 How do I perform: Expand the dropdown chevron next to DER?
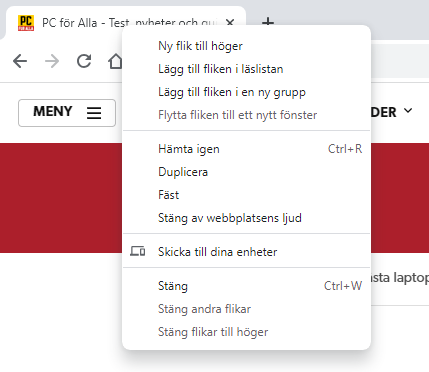coord(408,110)
